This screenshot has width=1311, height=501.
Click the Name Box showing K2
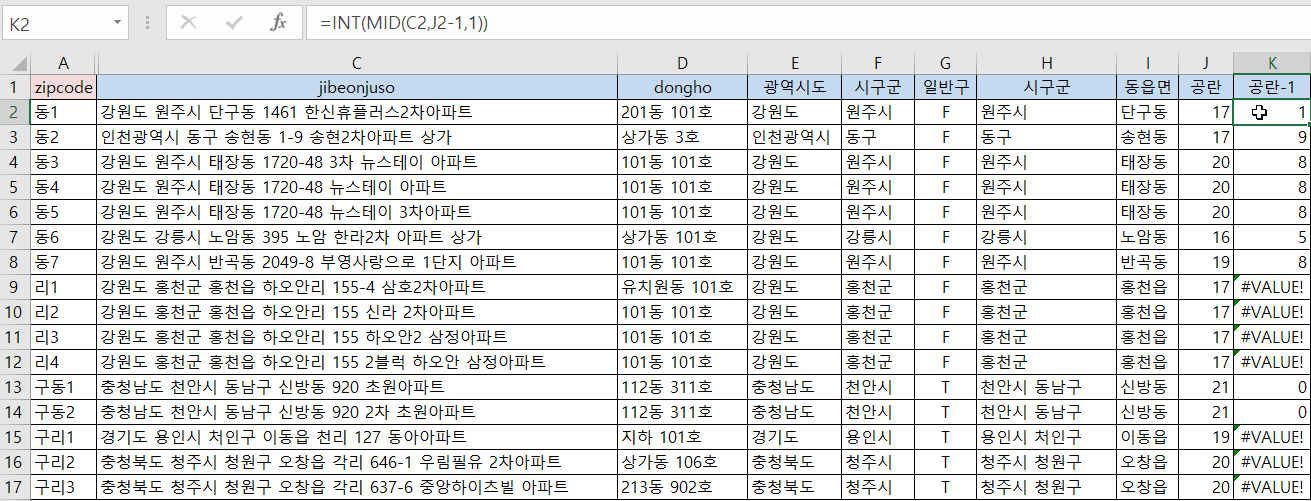point(56,22)
